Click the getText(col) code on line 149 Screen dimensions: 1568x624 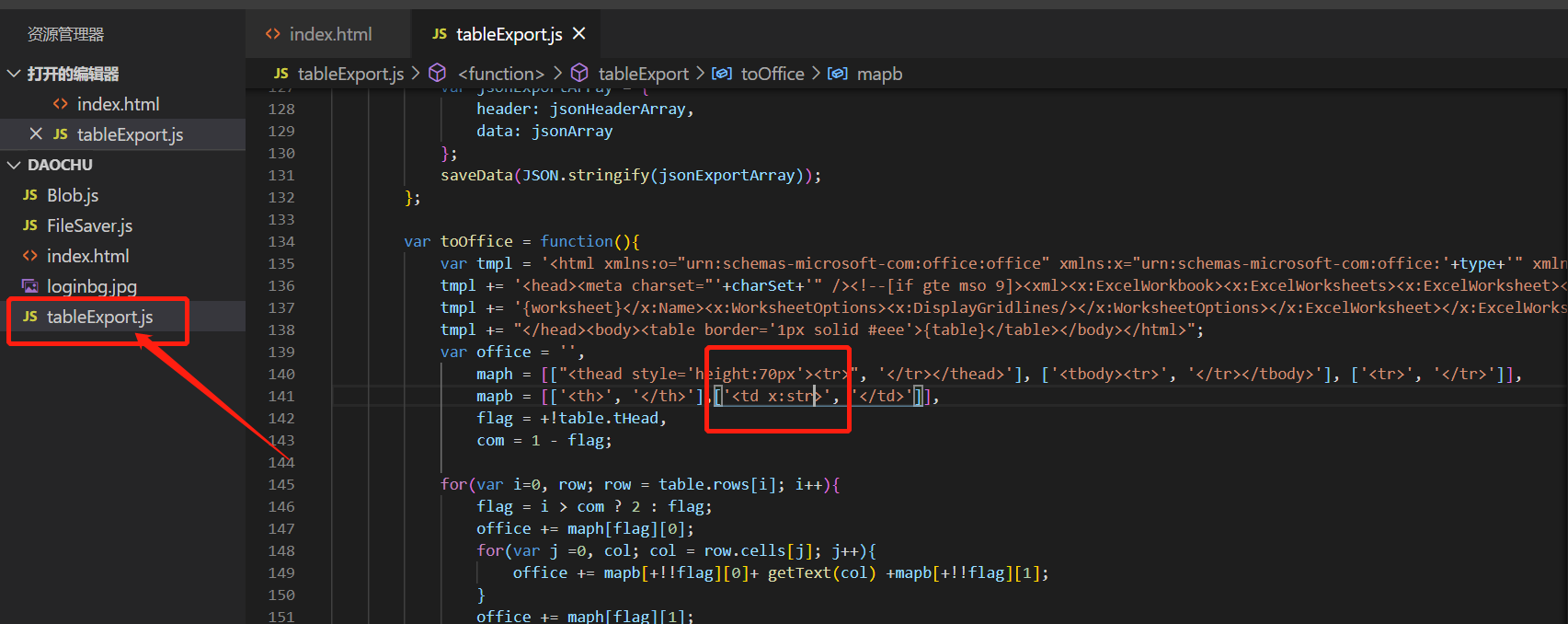pyautogui.click(x=822, y=572)
